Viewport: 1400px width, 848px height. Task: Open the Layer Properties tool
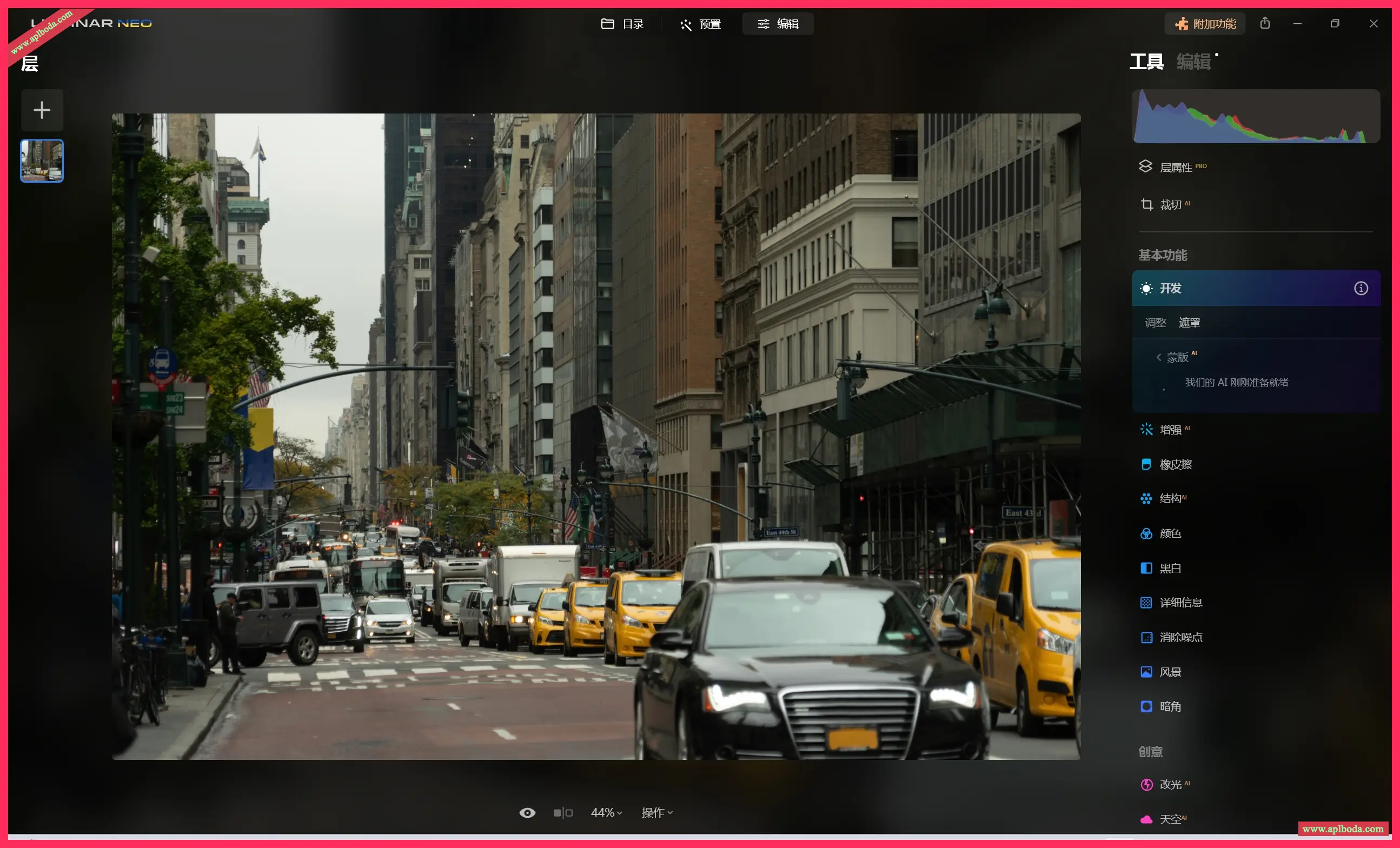coord(1175,168)
